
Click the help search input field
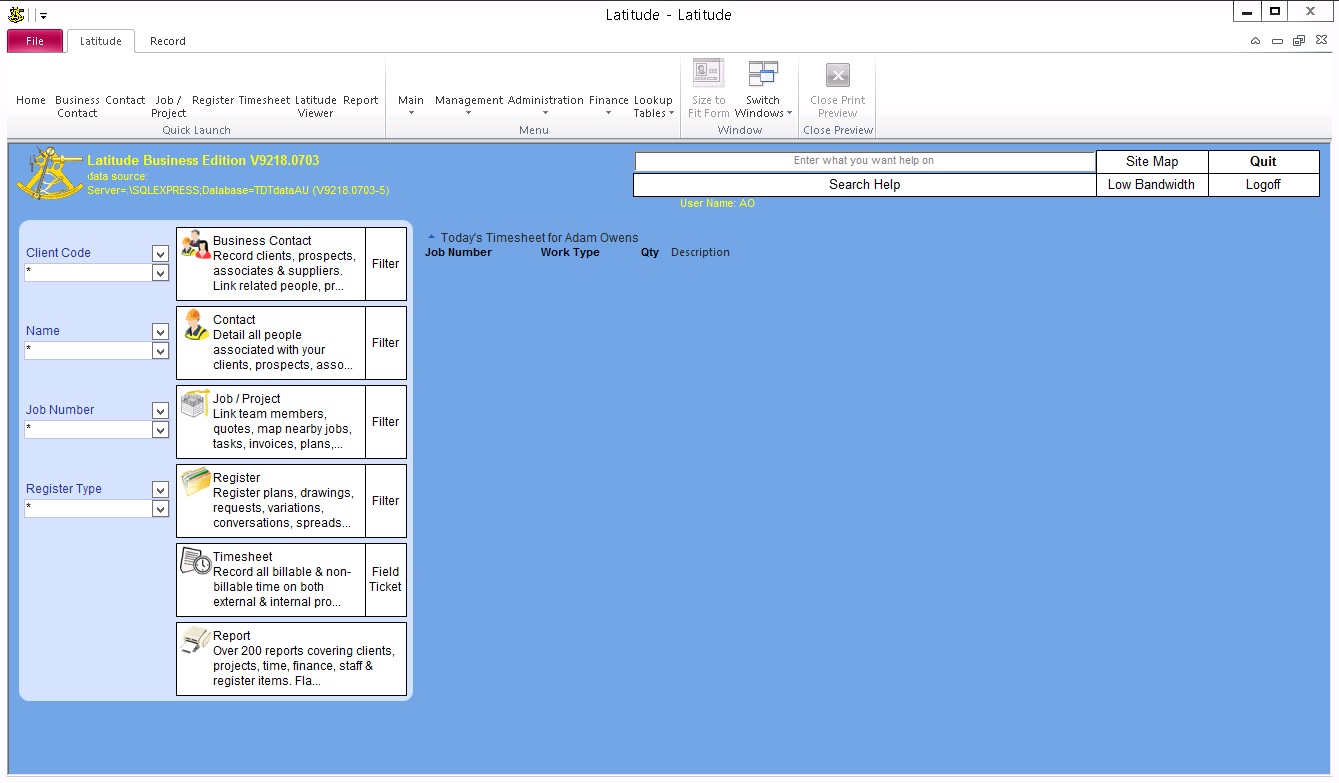click(864, 161)
